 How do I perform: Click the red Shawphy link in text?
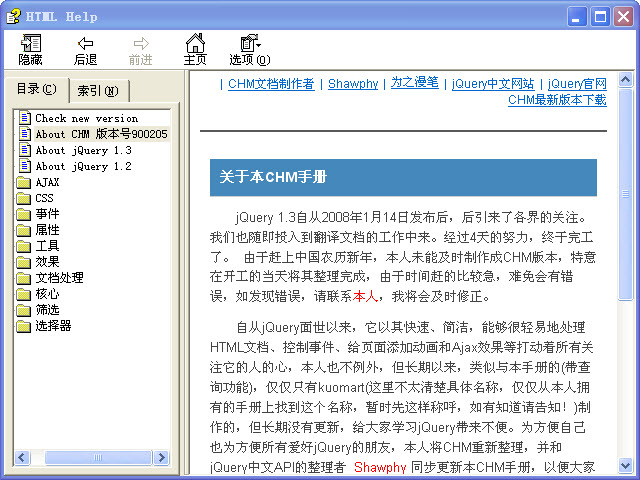(380, 467)
